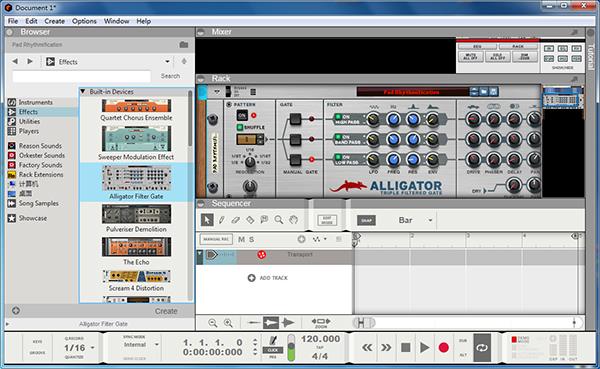600x369 pixels.
Task: Toggle the Snap button in the sequencer
Action: click(366, 220)
